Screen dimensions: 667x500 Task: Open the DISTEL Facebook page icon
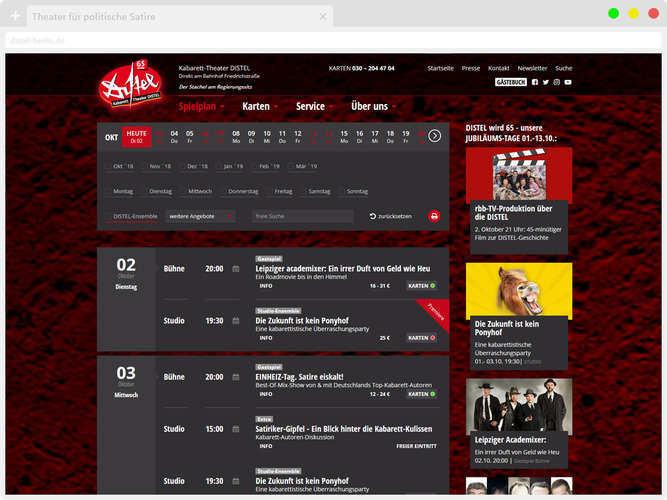pos(535,82)
